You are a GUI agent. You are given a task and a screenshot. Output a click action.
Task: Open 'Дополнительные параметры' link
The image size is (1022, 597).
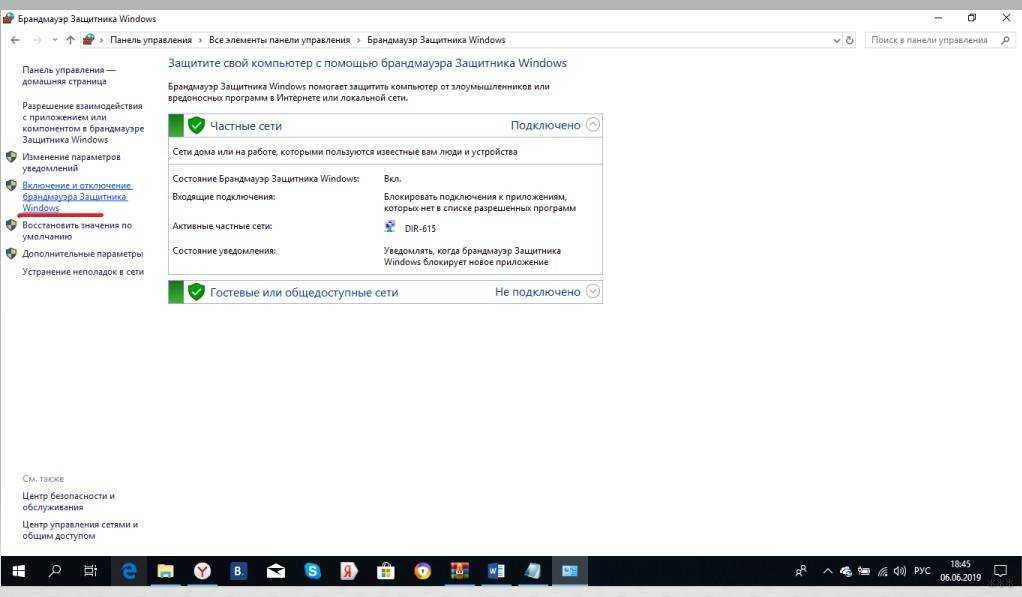83,254
